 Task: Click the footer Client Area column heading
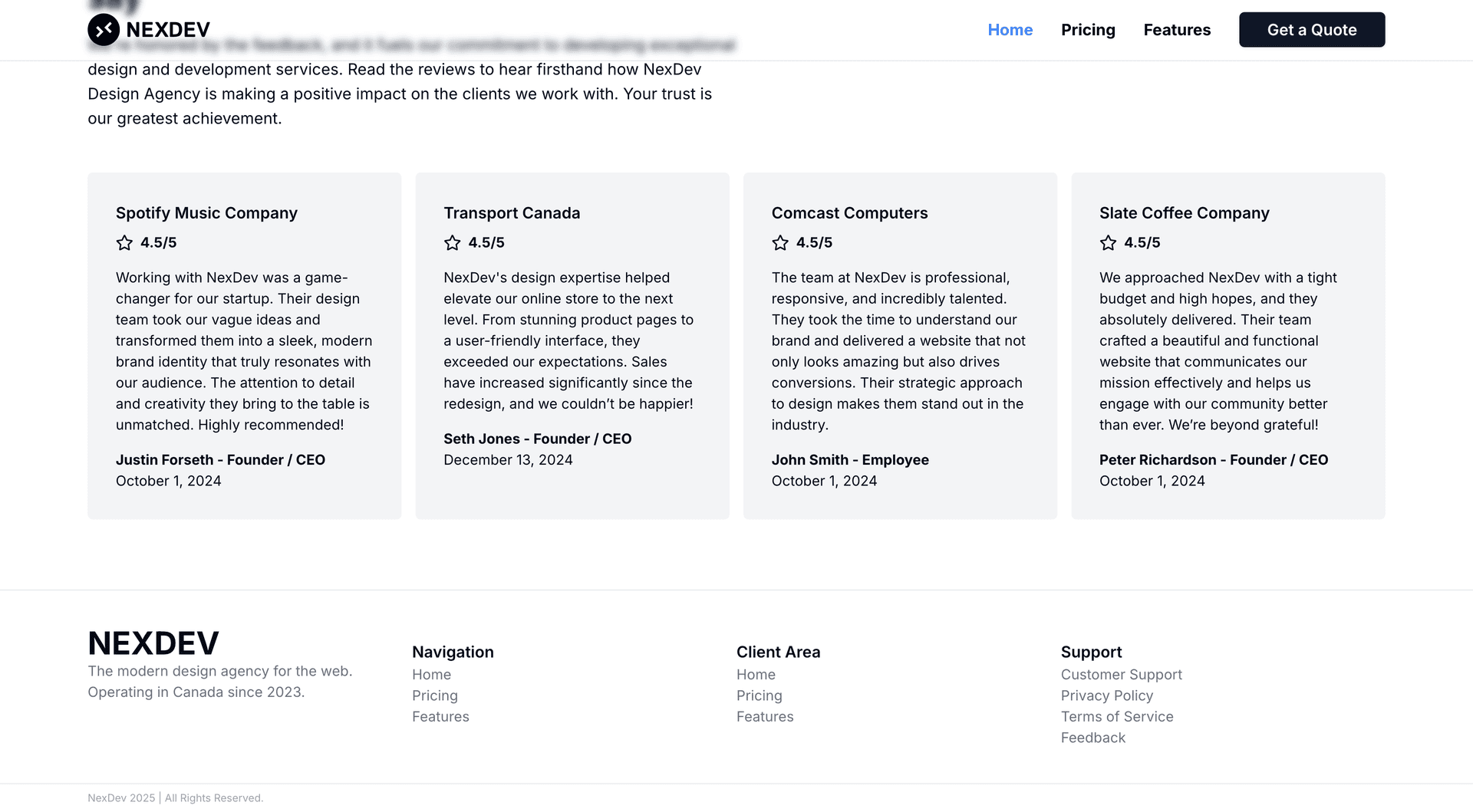(x=778, y=652)
